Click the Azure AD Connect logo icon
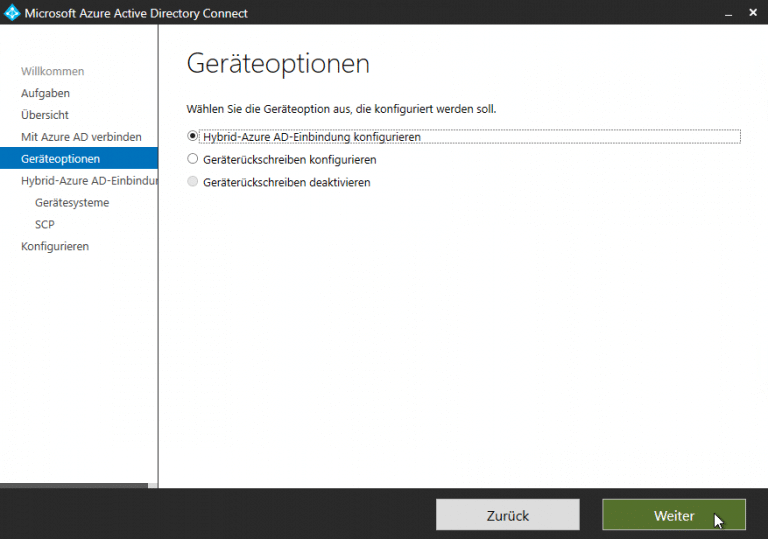The height and width of the screenshot is (539, 768). pos(12,13)
